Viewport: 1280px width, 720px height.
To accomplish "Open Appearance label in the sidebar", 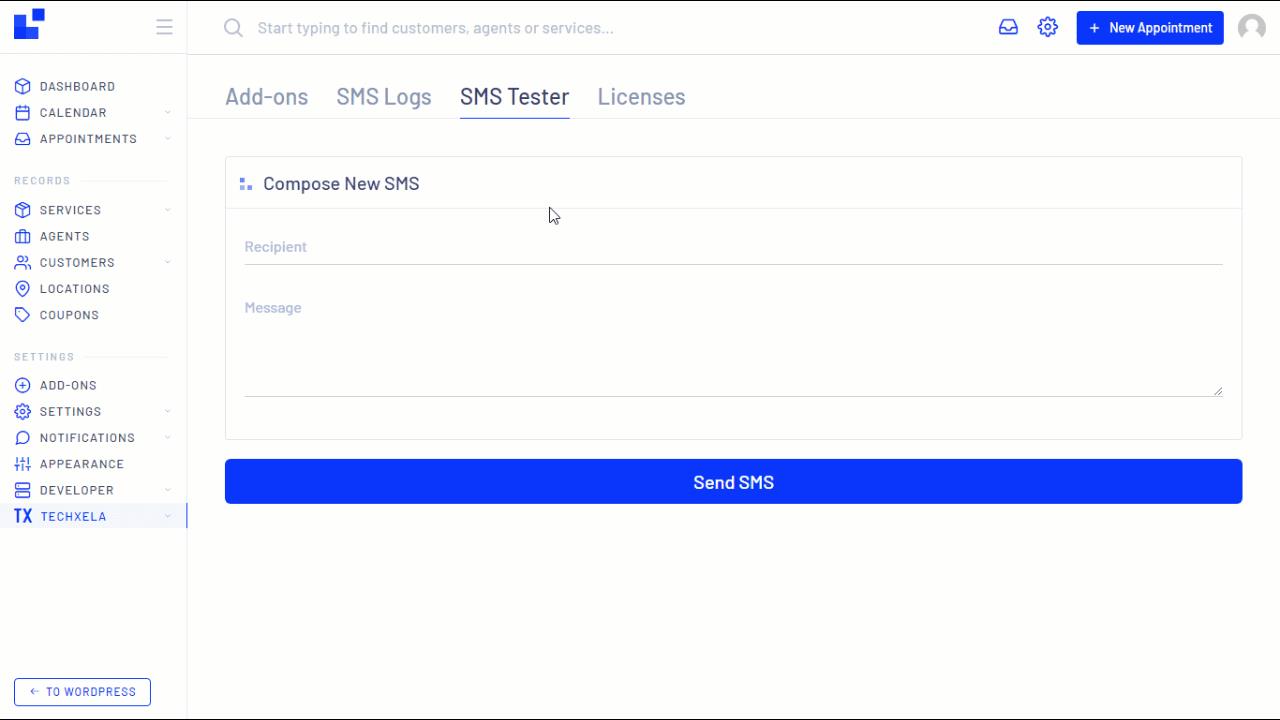I will click(x=82, y=464).
